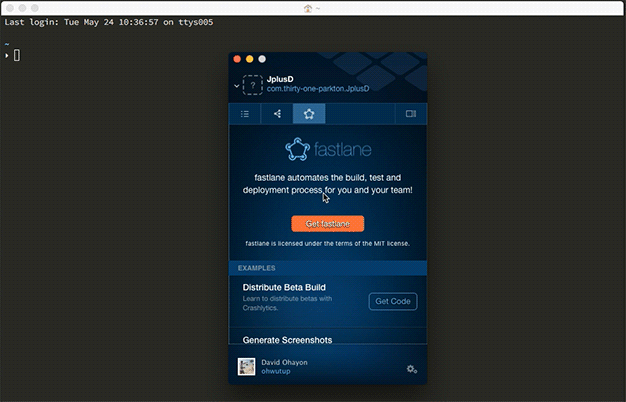Click the Last login line in terminal

[109, 22]
